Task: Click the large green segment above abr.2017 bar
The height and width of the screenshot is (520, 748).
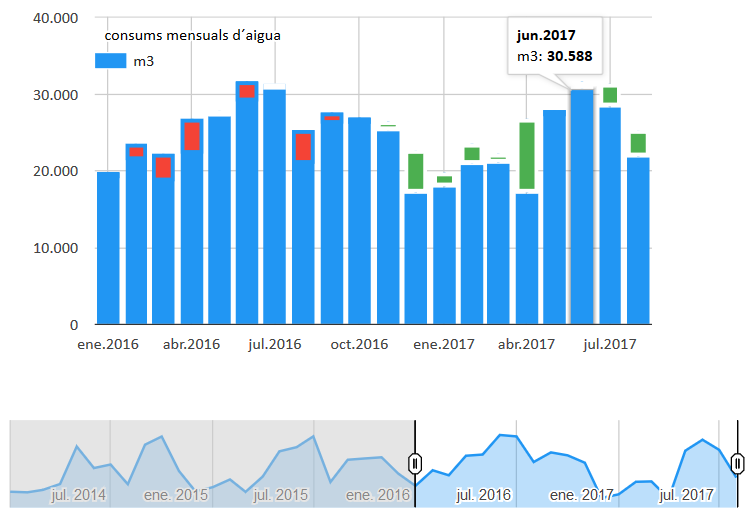Action: 527,156
